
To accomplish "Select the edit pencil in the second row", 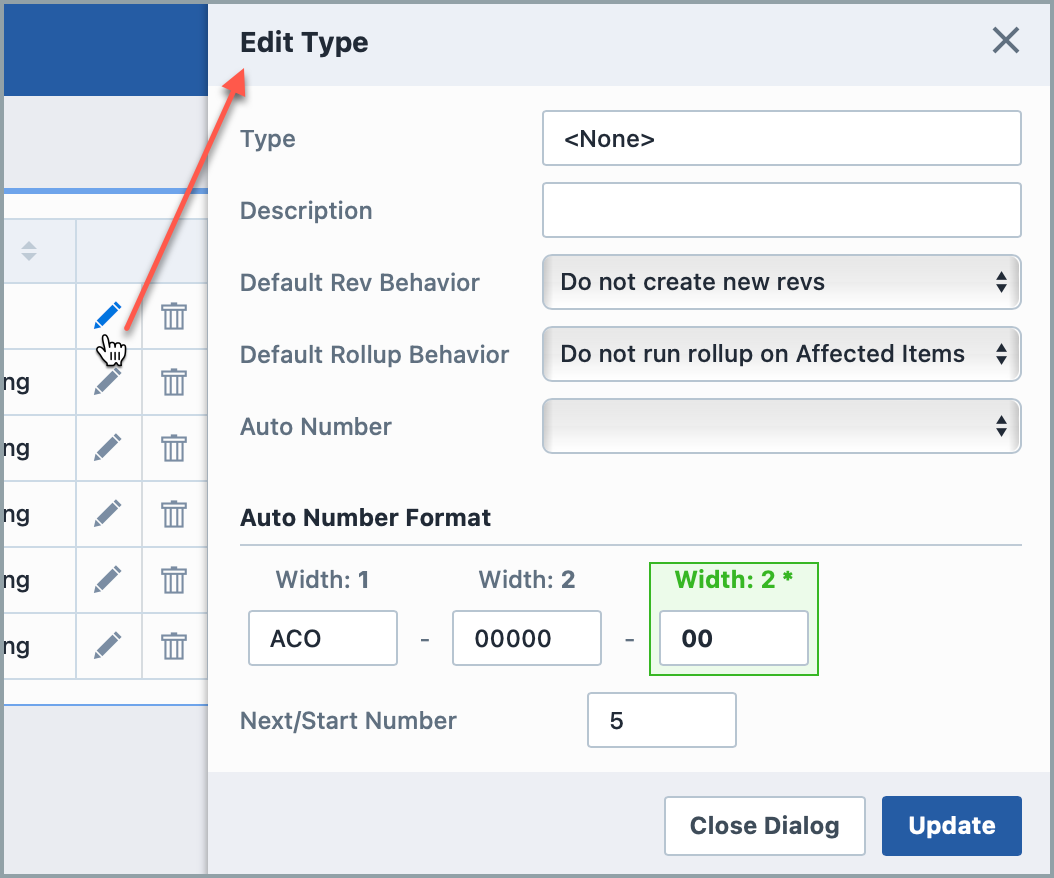I will (108, 382).
